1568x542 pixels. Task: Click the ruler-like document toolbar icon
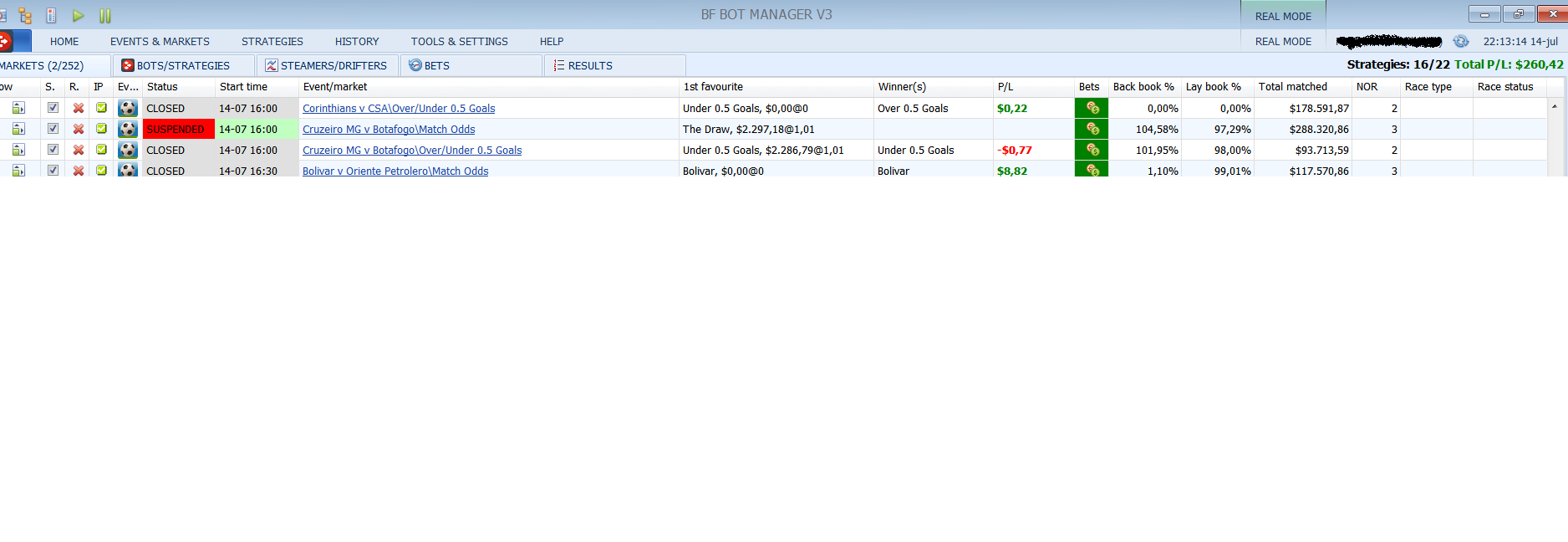click(x=51, y=16)
